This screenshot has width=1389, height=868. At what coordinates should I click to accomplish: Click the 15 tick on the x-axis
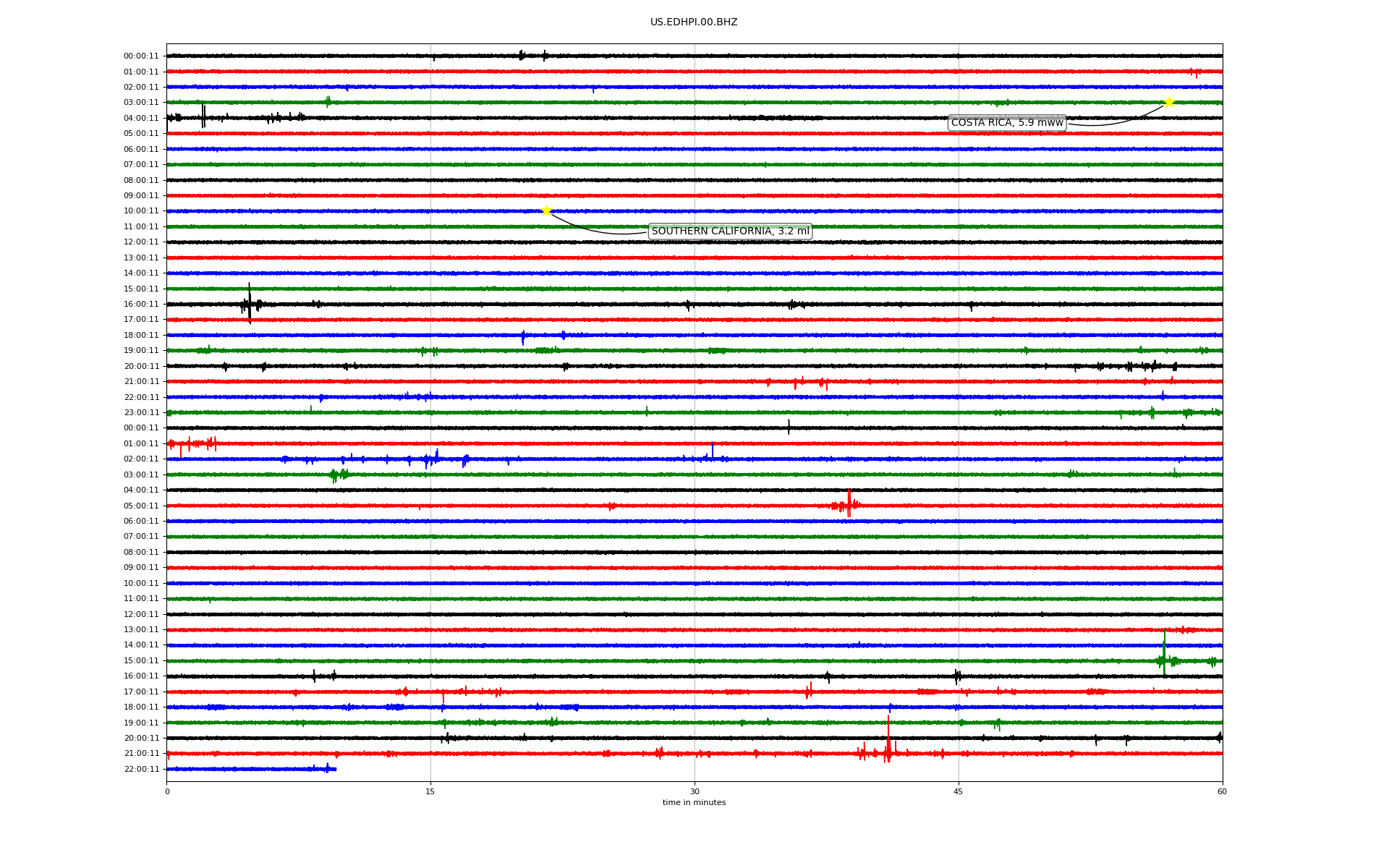click(430, 791)
